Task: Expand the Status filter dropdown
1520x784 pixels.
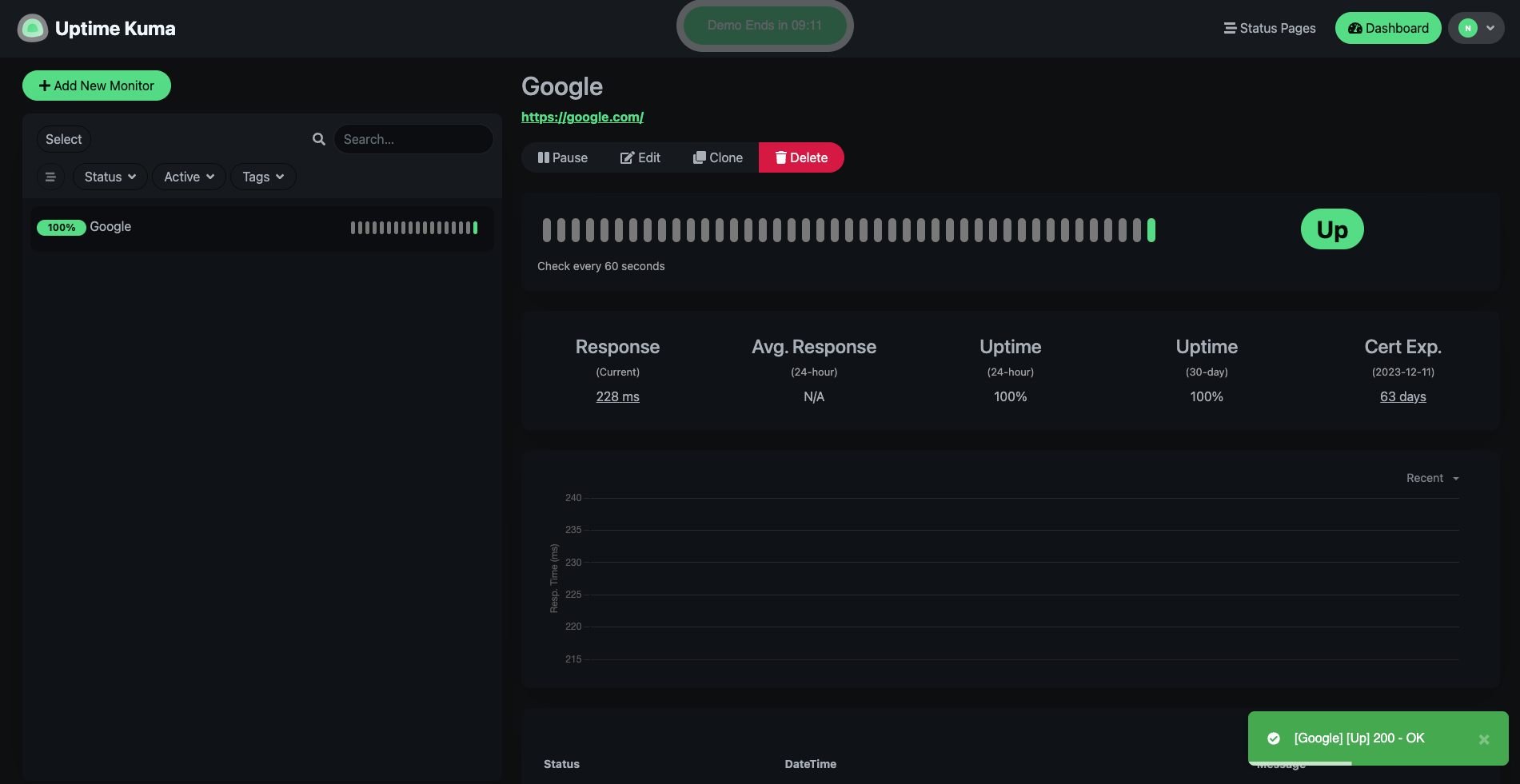Action: (x=110, y=177)
